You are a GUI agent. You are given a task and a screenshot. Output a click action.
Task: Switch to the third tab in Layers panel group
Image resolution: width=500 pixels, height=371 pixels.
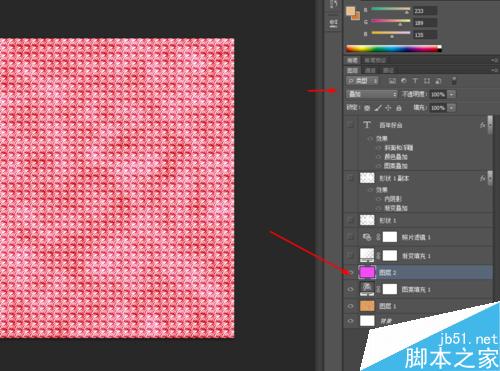pos(388,70)
